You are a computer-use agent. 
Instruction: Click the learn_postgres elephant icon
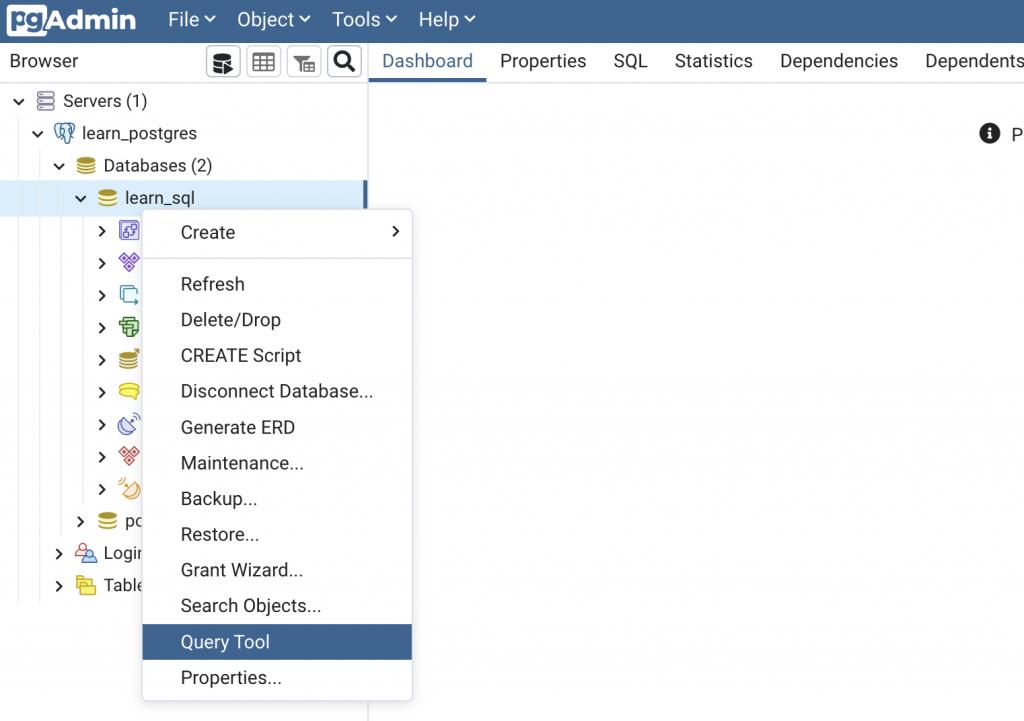65,133
